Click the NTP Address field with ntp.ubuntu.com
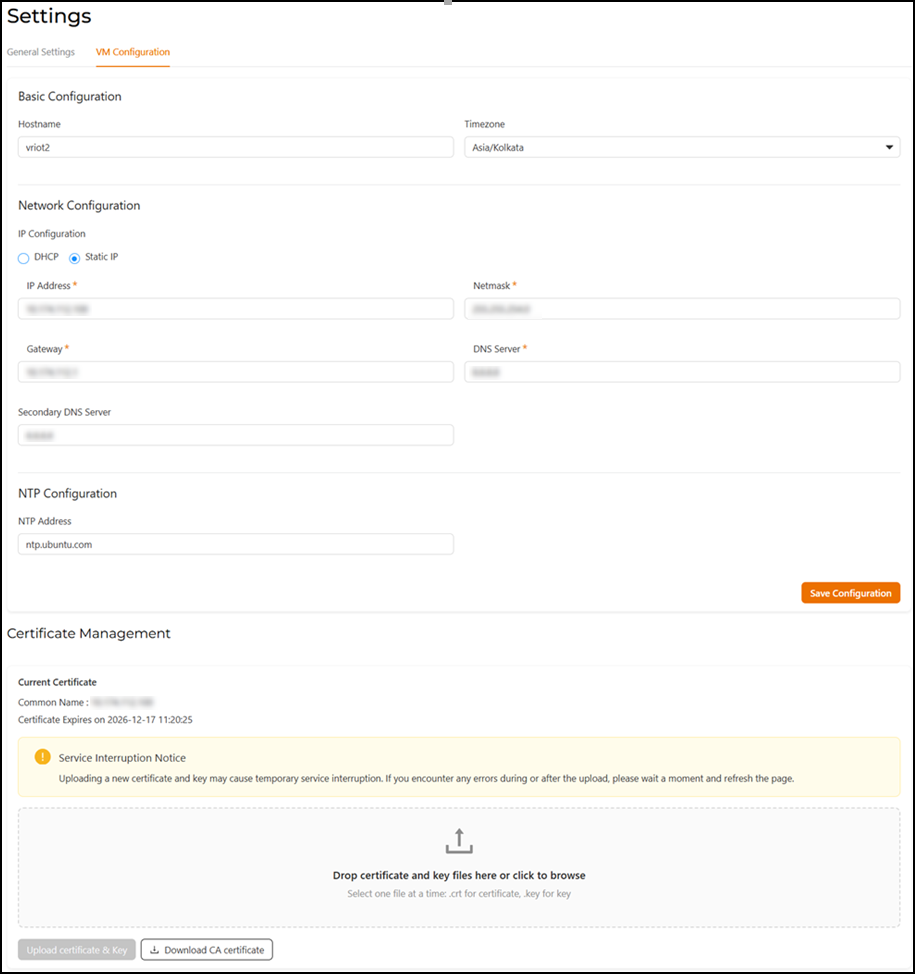The image size is (915, 974). (235, 544)
